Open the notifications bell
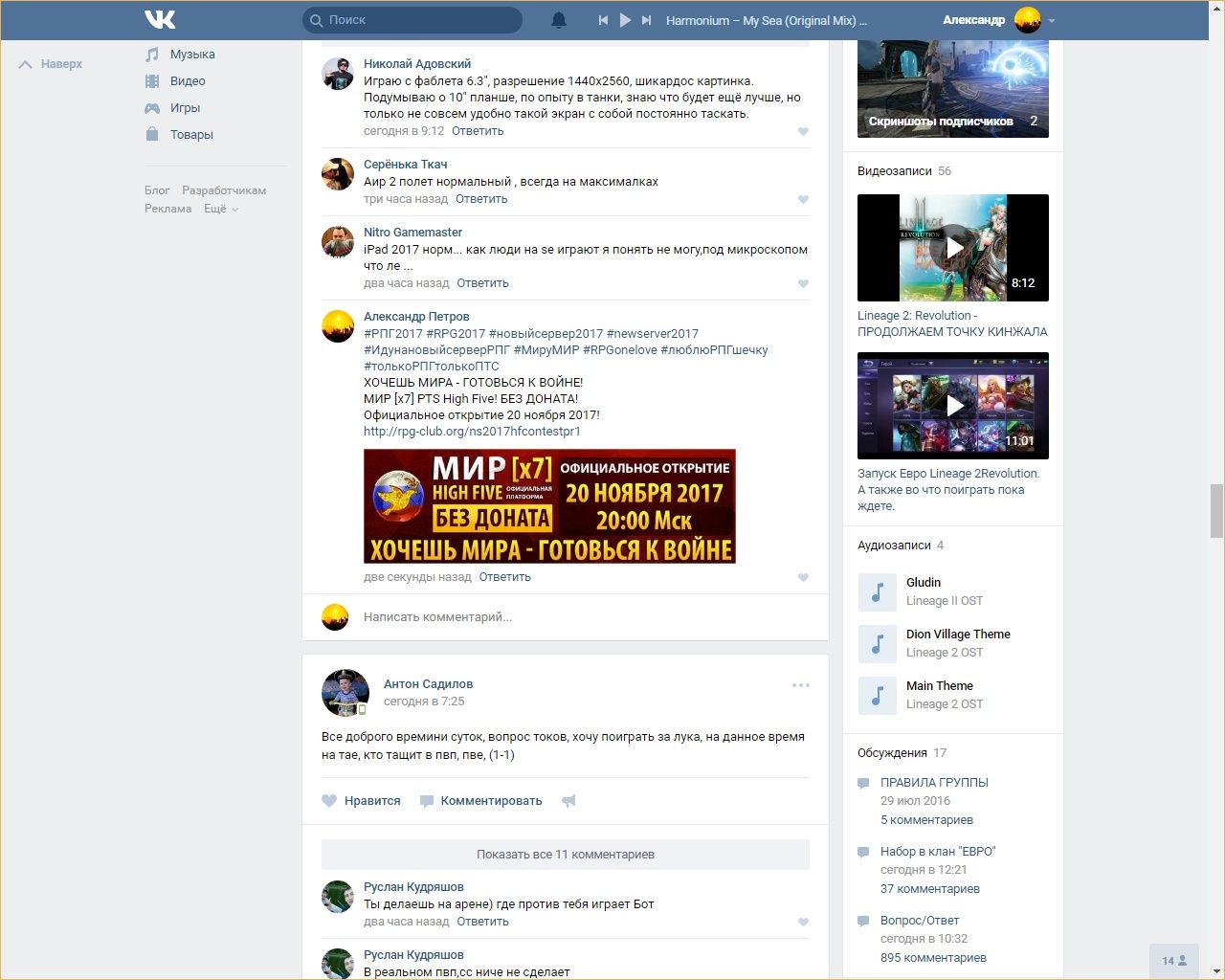The height and width of the screenshot is (980, 1225). pos(559,20)
